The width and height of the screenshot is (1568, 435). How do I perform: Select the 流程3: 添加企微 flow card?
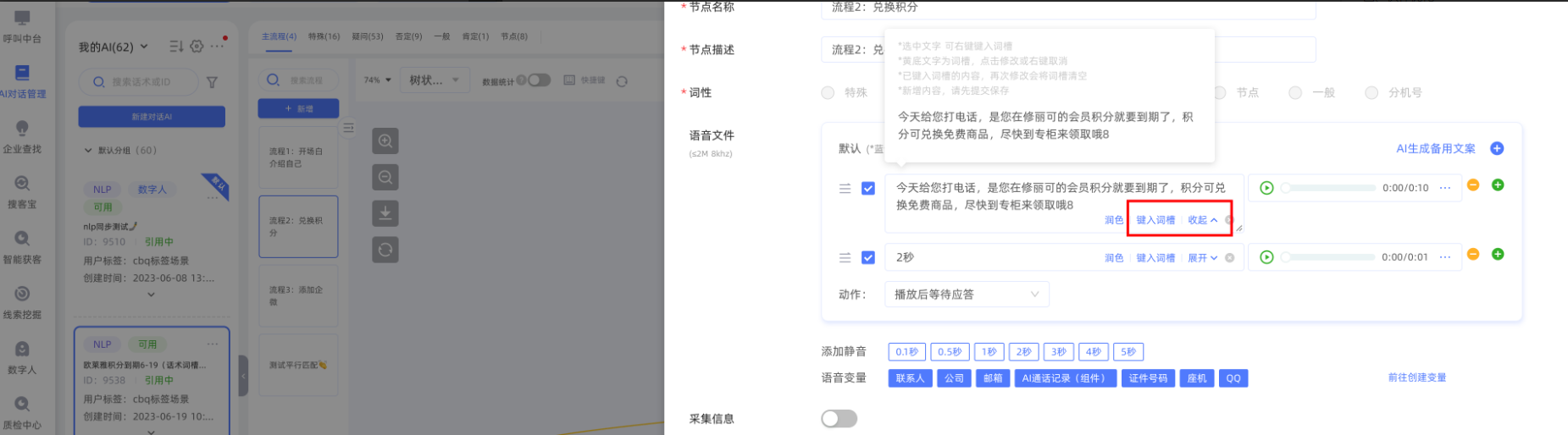coord(298,295)
